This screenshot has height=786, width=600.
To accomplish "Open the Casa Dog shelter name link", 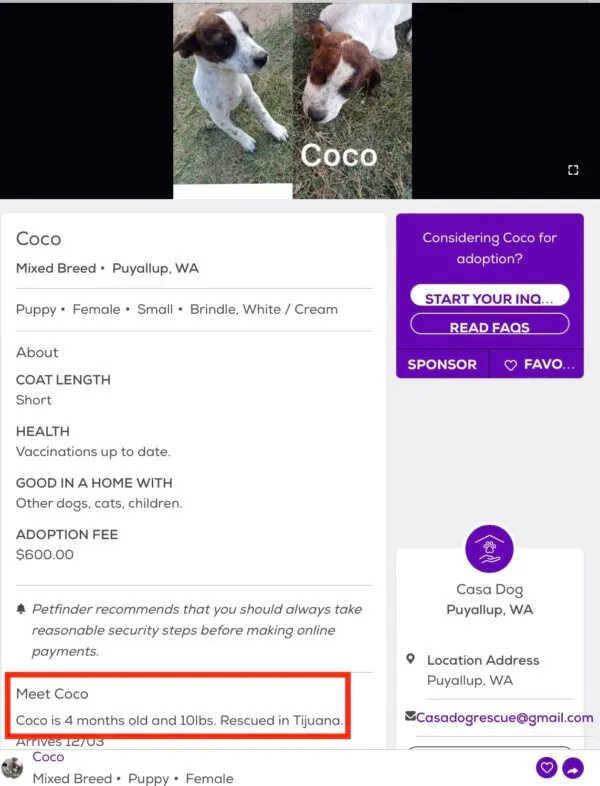I will (489, 589).
